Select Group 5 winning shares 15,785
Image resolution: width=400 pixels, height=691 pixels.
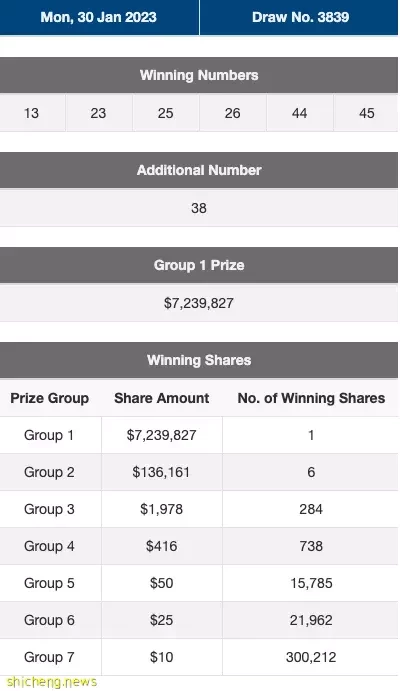point(311,583)
